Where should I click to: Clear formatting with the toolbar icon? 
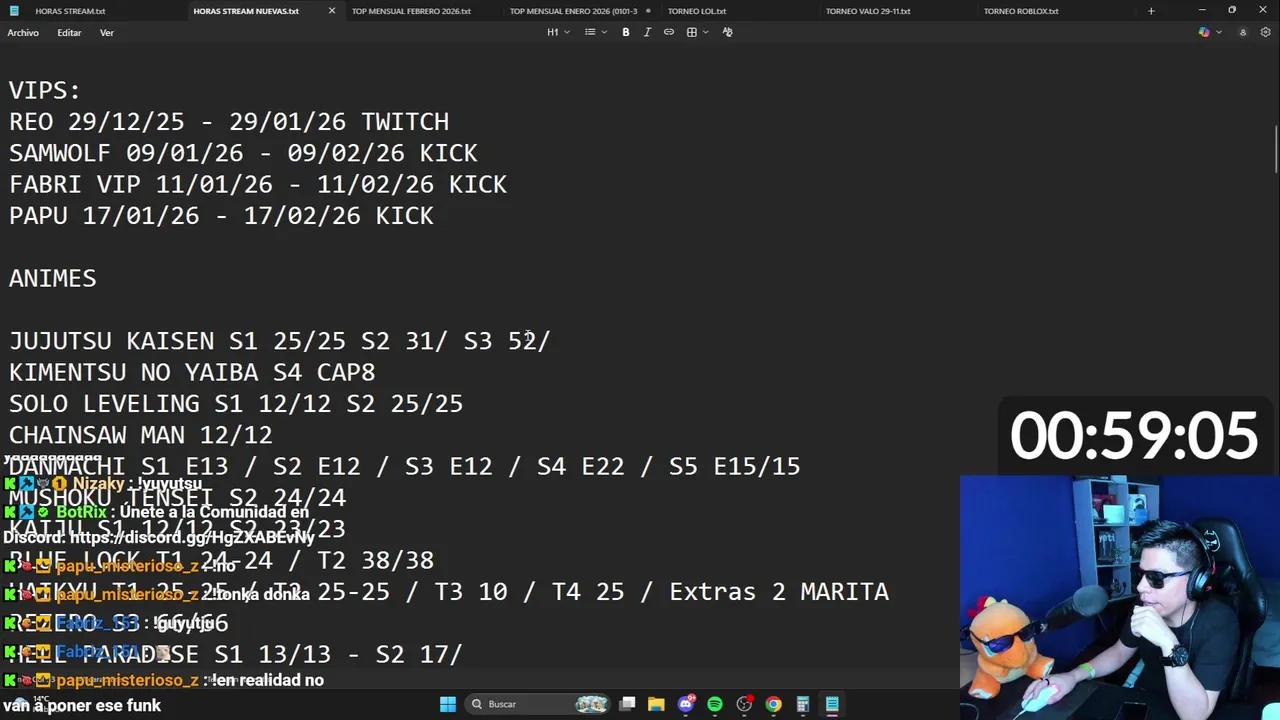click(x=727, y=32)
